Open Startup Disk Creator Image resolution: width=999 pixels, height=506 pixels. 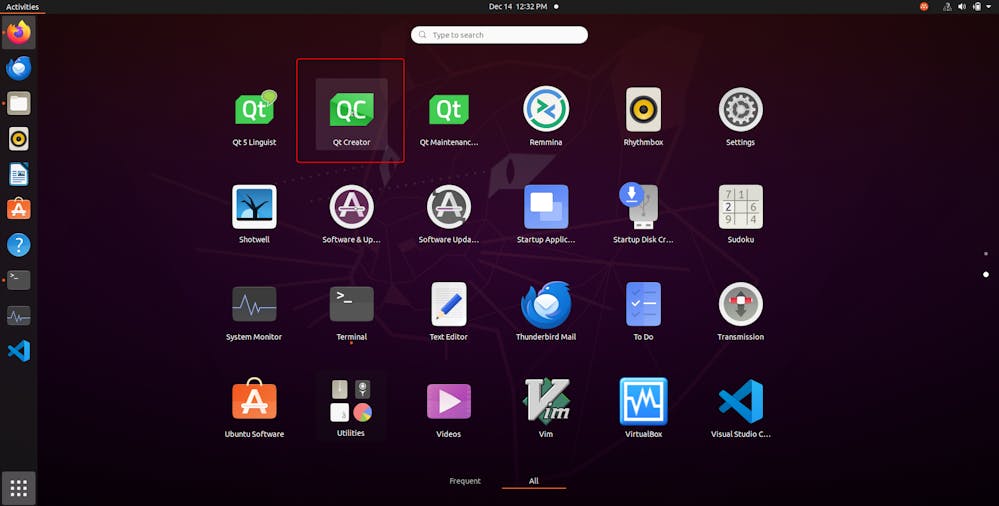tap(643, 215)
